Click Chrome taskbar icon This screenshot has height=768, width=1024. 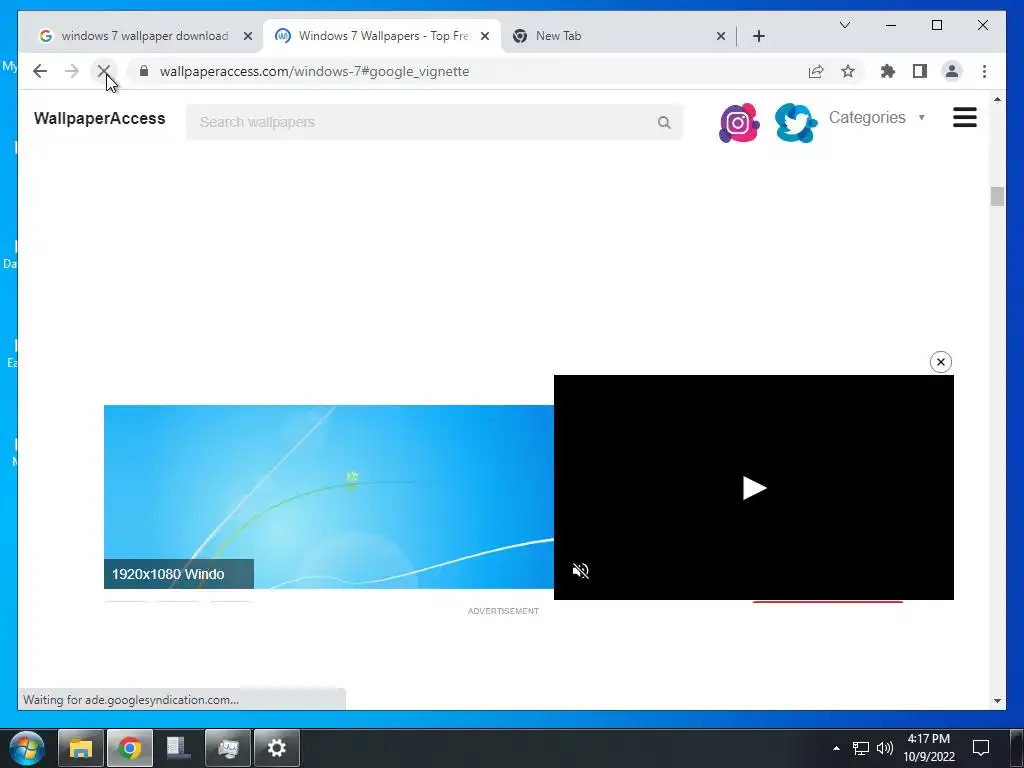(x=130, y=748)
